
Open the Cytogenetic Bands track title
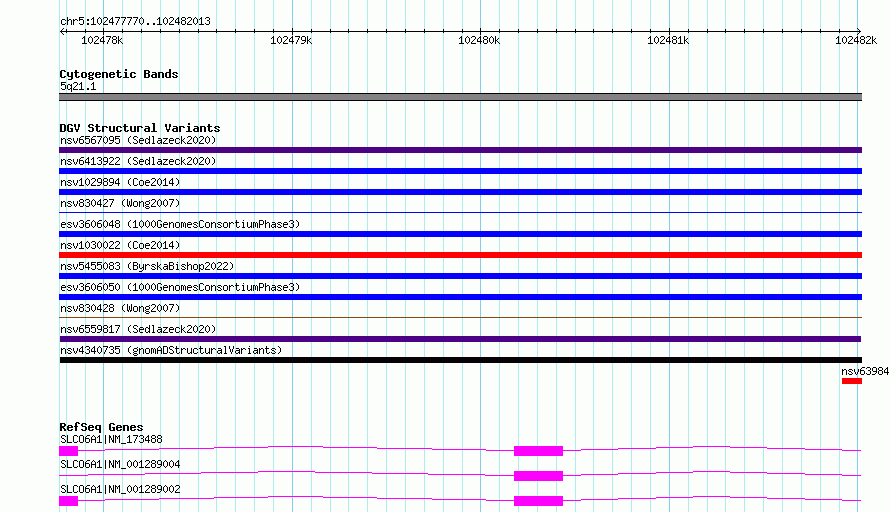tap(119, 74)
